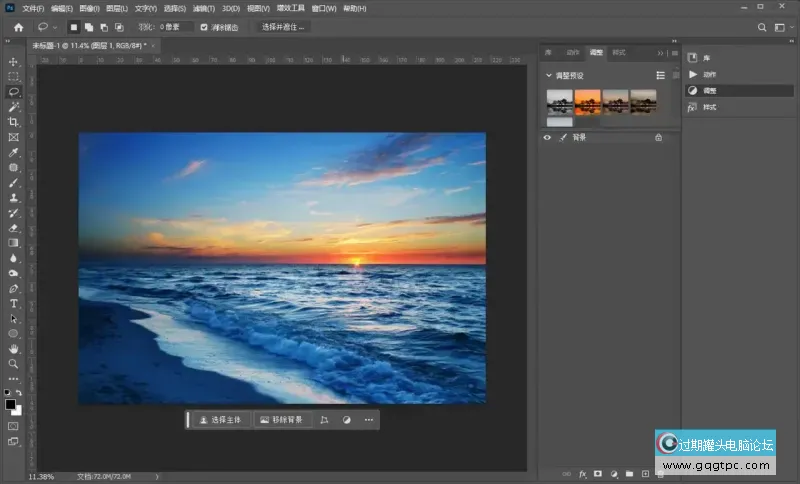This screenshot has height=484, width=800.
Task: Click the transform selection icon in contextual bar
Action: 324,420
